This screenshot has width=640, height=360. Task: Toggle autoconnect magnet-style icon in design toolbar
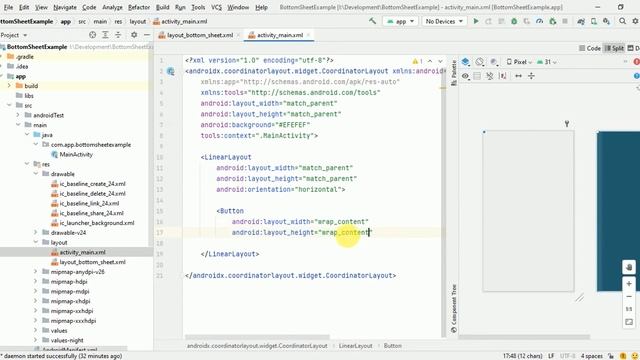[489, 76]
